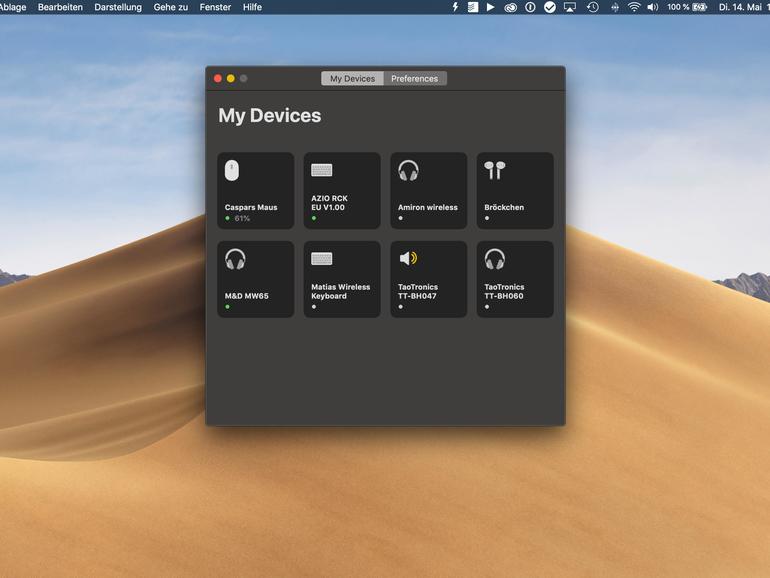Image resolution: width=770 pixels, height=578 pixels.
Task: Click the white status dot on Bröckchen card
Action: [x=487, y=218]
